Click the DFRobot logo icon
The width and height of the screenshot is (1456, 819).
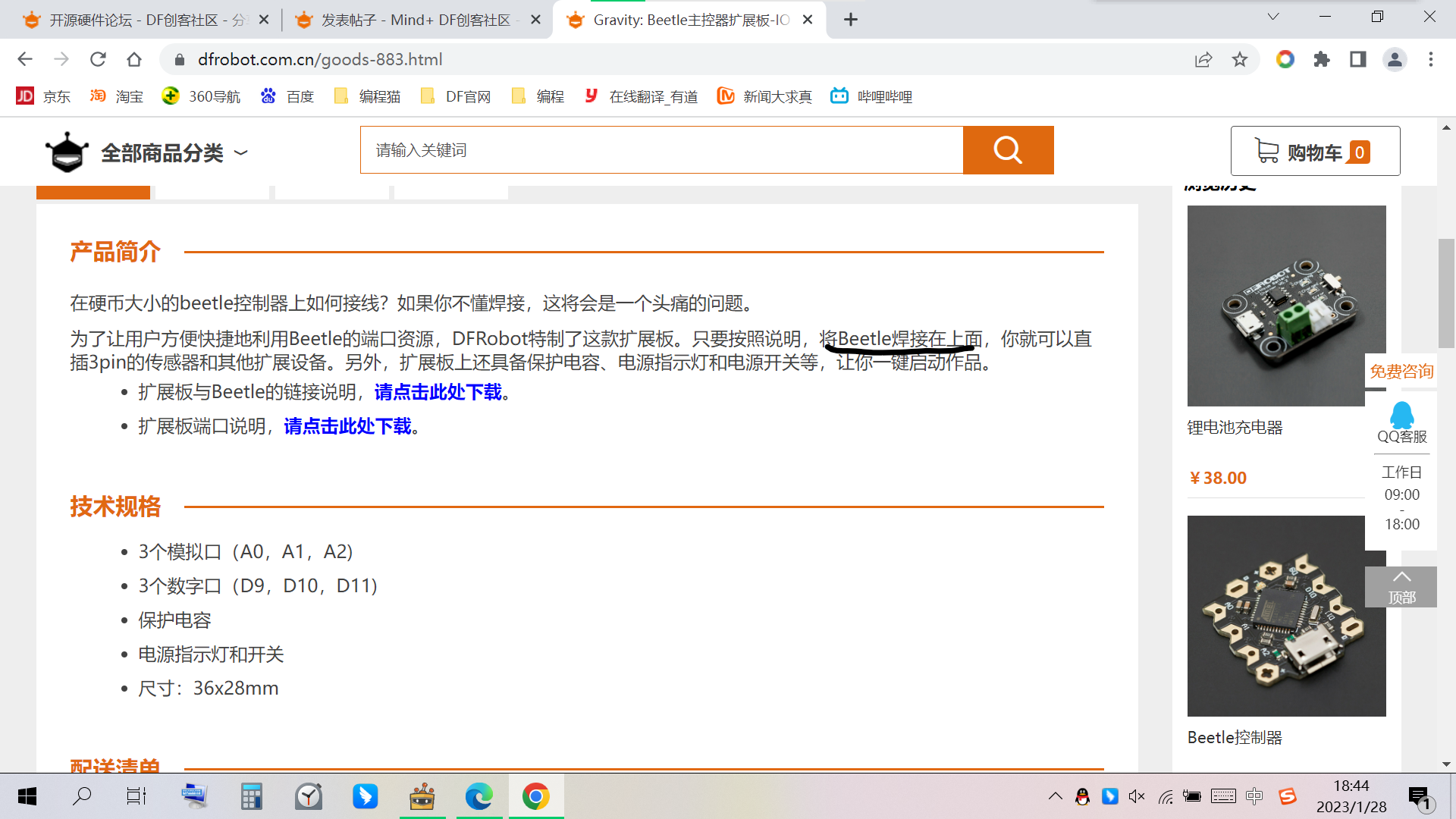(x=67, y=152)
